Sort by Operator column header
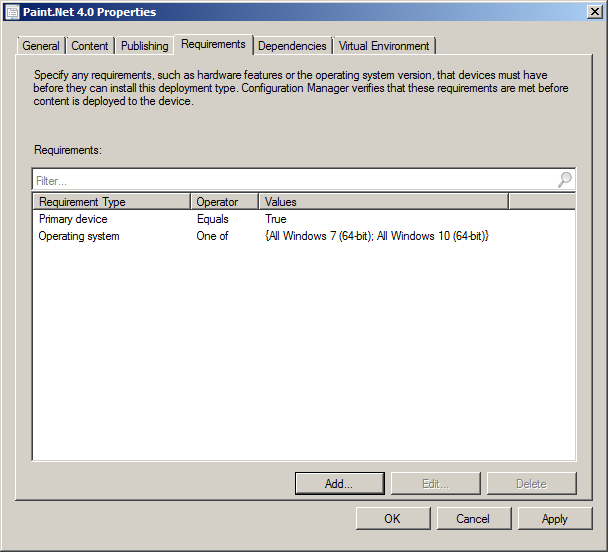The image size is (608, 552). [225, 202]
